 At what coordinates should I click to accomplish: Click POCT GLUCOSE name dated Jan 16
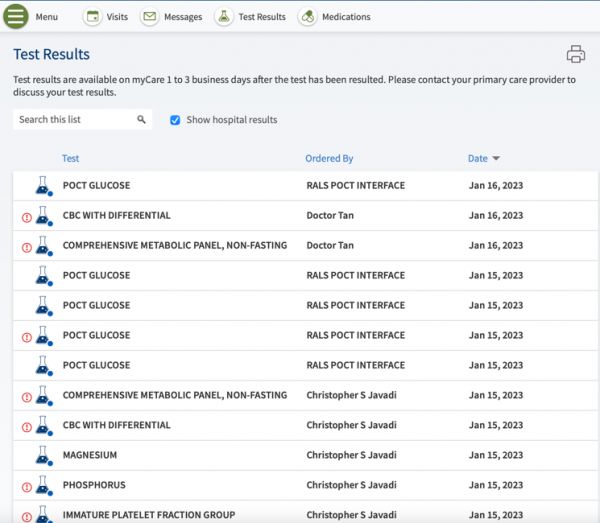pyautogui.click(x=96, y=186)
